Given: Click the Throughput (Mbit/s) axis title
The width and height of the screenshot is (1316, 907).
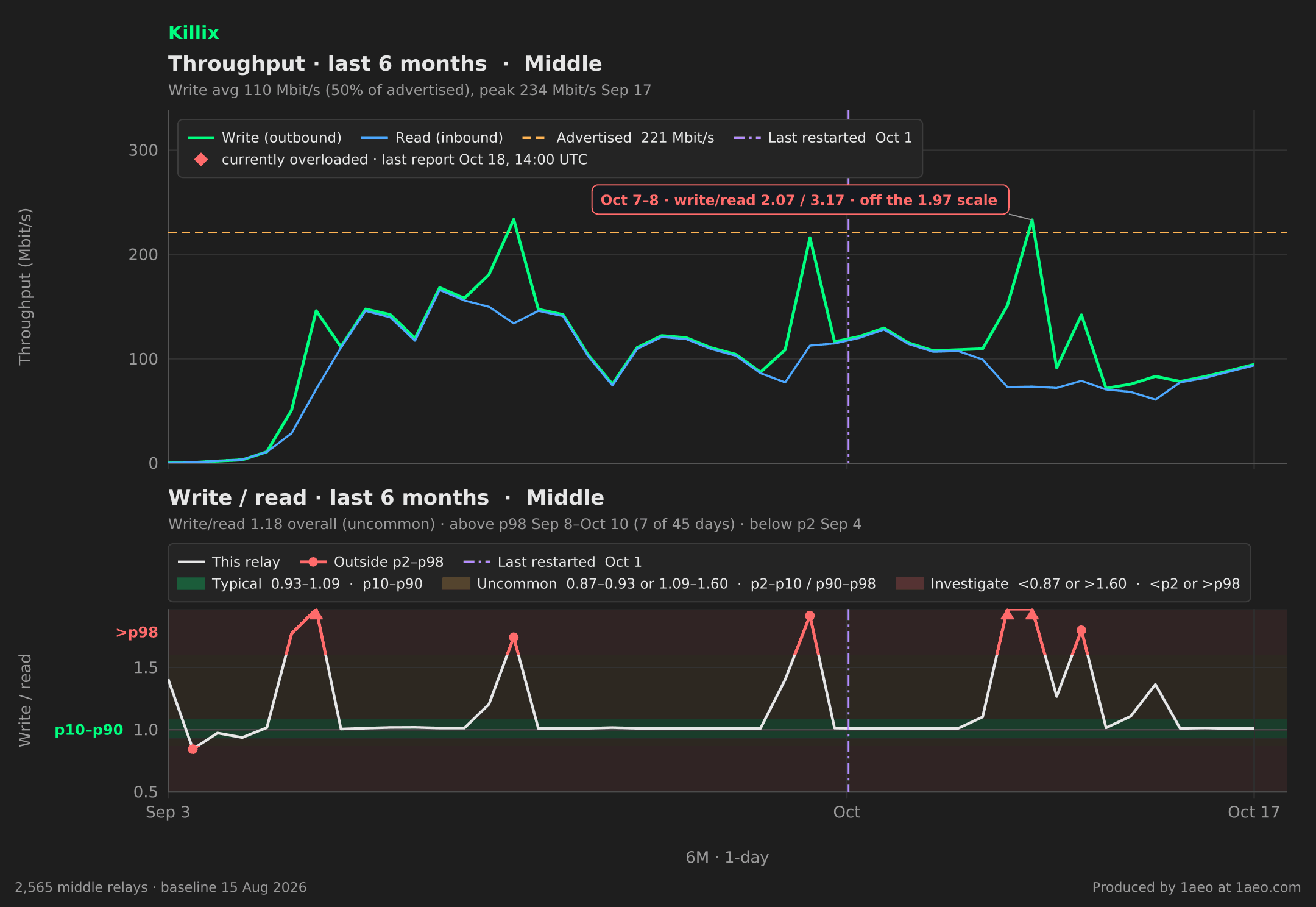Looking at the screenshot, I should pos(25,286).
